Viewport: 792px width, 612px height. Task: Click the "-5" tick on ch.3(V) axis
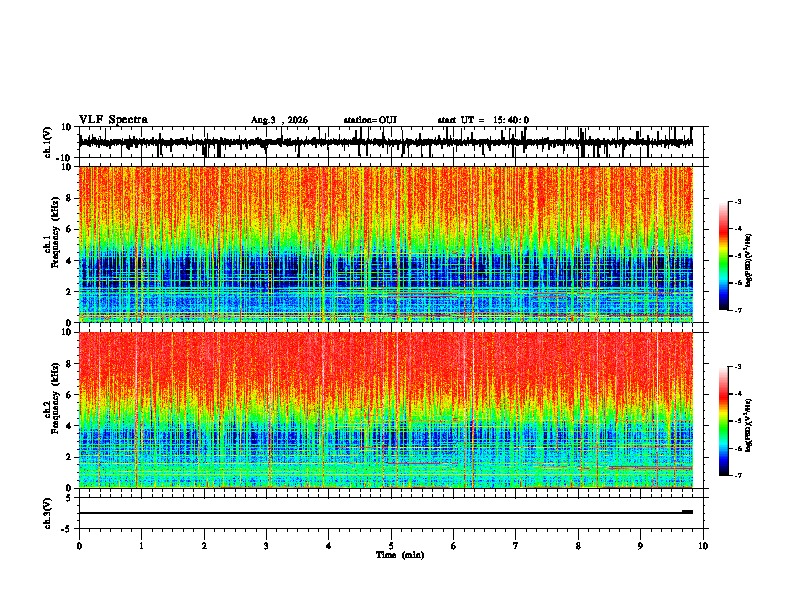(x=68, y=529)
